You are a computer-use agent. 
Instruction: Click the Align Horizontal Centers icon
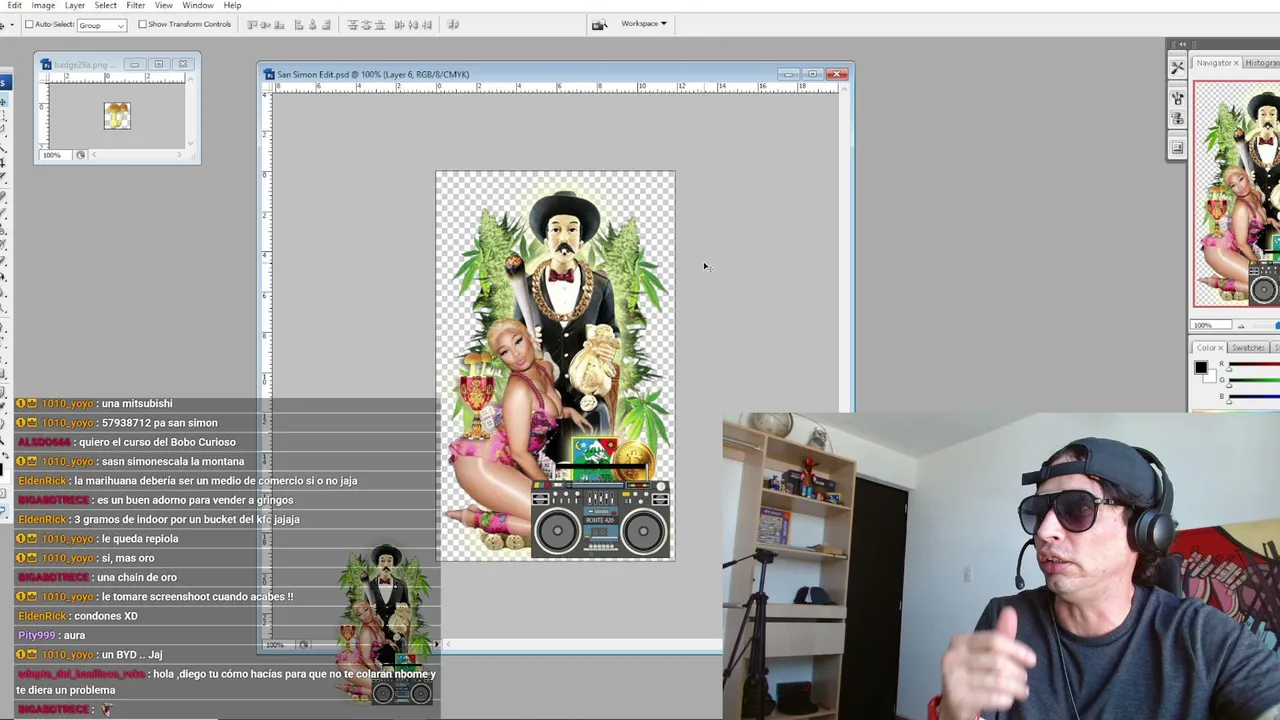312,24
